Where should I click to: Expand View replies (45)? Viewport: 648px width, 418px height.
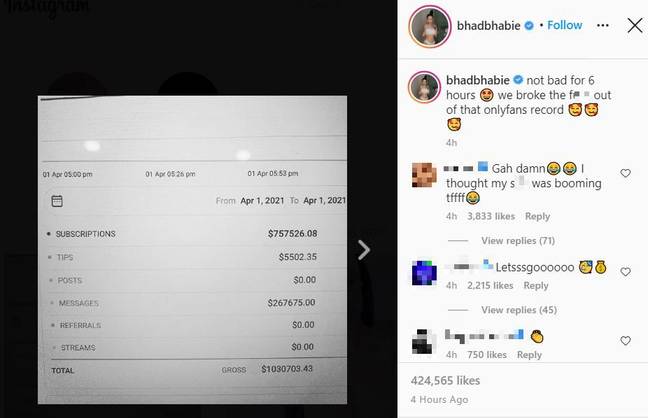tap(519, 310)
